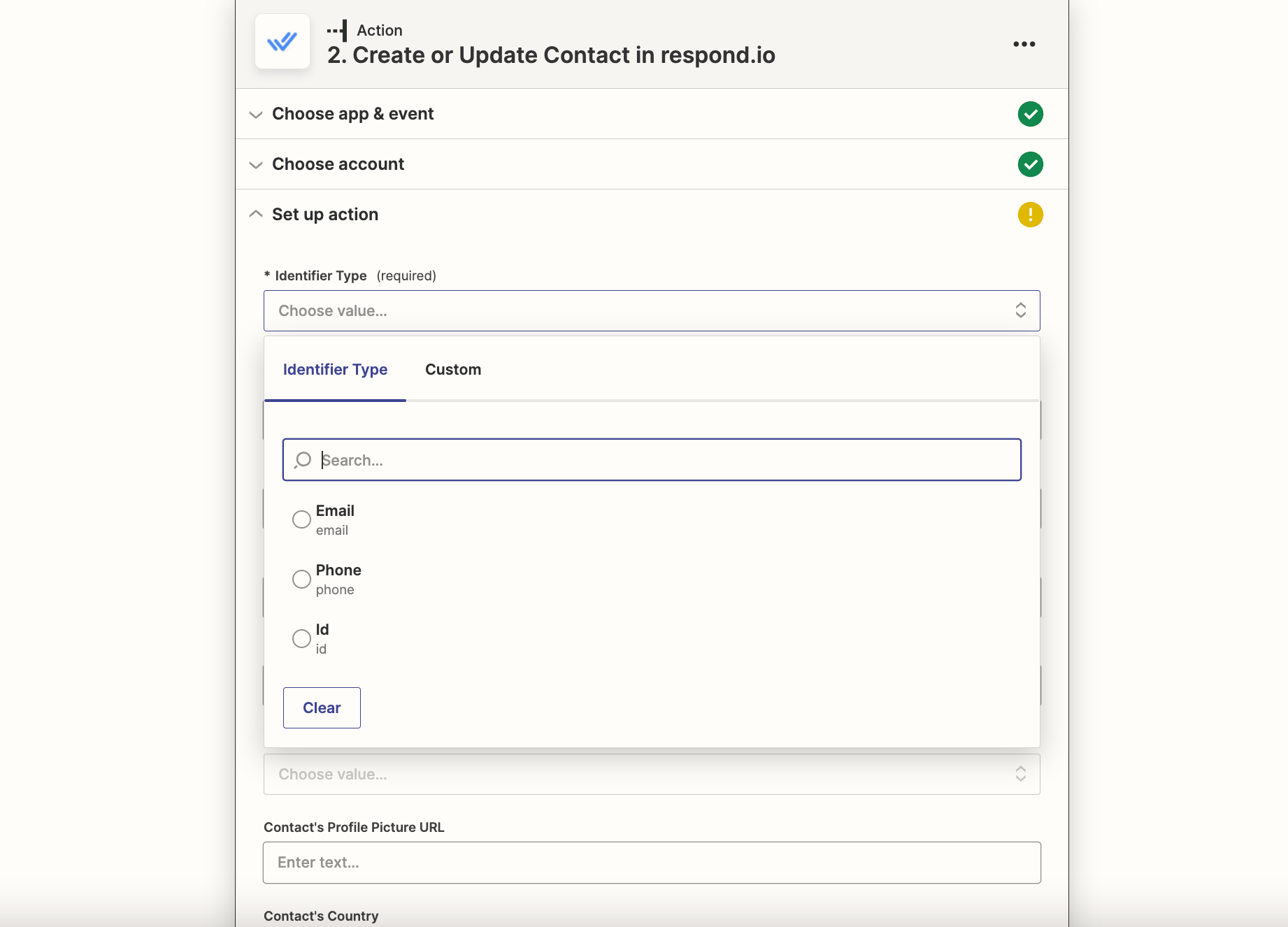The height and width of the screenshot is (927, 1288).
Task: Click the Contact's Profile Picture URL text box
Action: click(x=652, y=862)
